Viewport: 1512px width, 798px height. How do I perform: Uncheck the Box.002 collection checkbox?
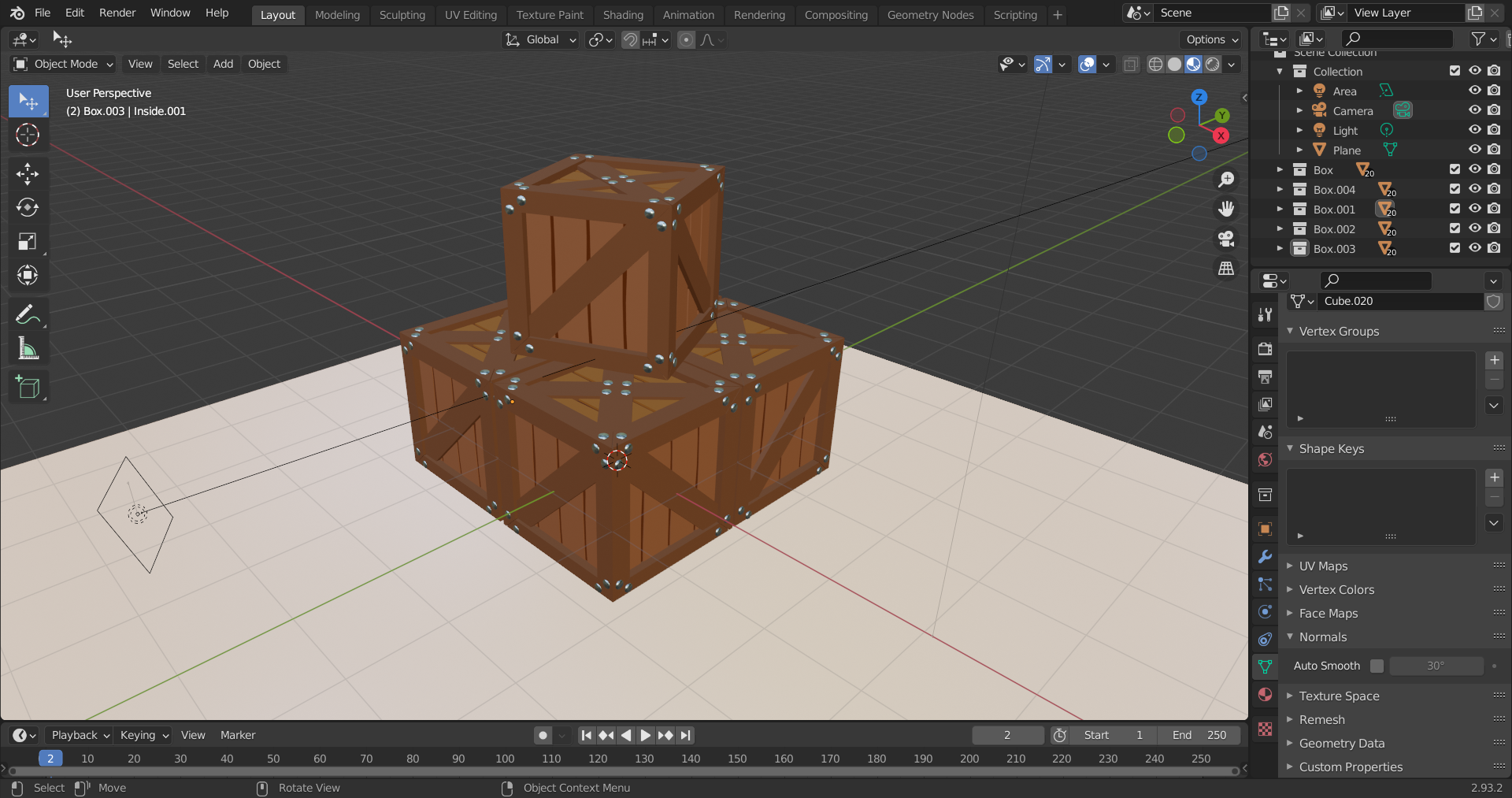point(1455,228)
